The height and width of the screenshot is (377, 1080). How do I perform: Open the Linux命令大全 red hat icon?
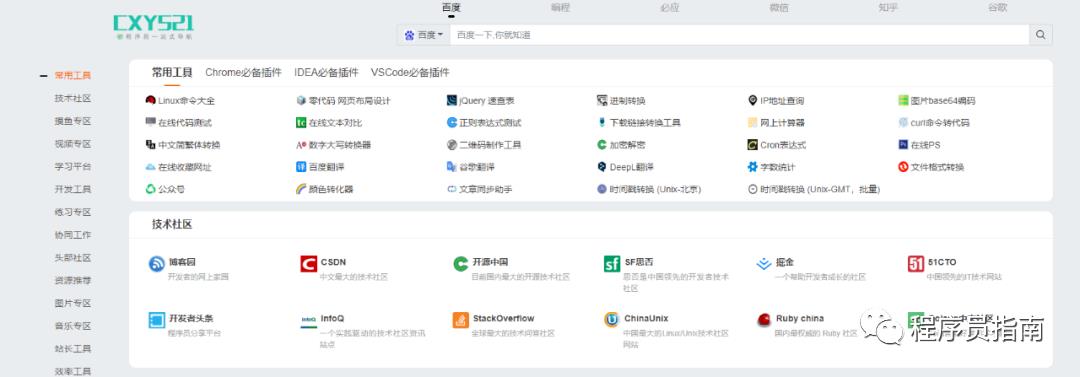pos(150,101)
